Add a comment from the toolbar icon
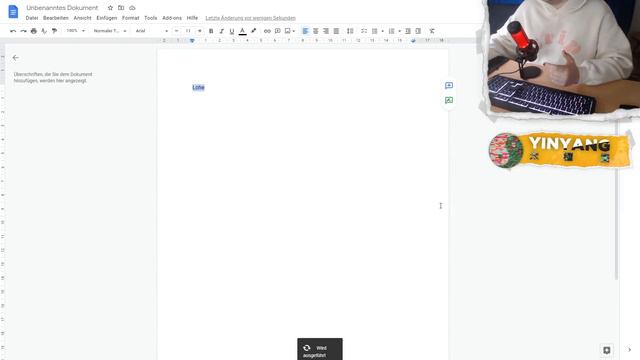 [x=278, y=31]
